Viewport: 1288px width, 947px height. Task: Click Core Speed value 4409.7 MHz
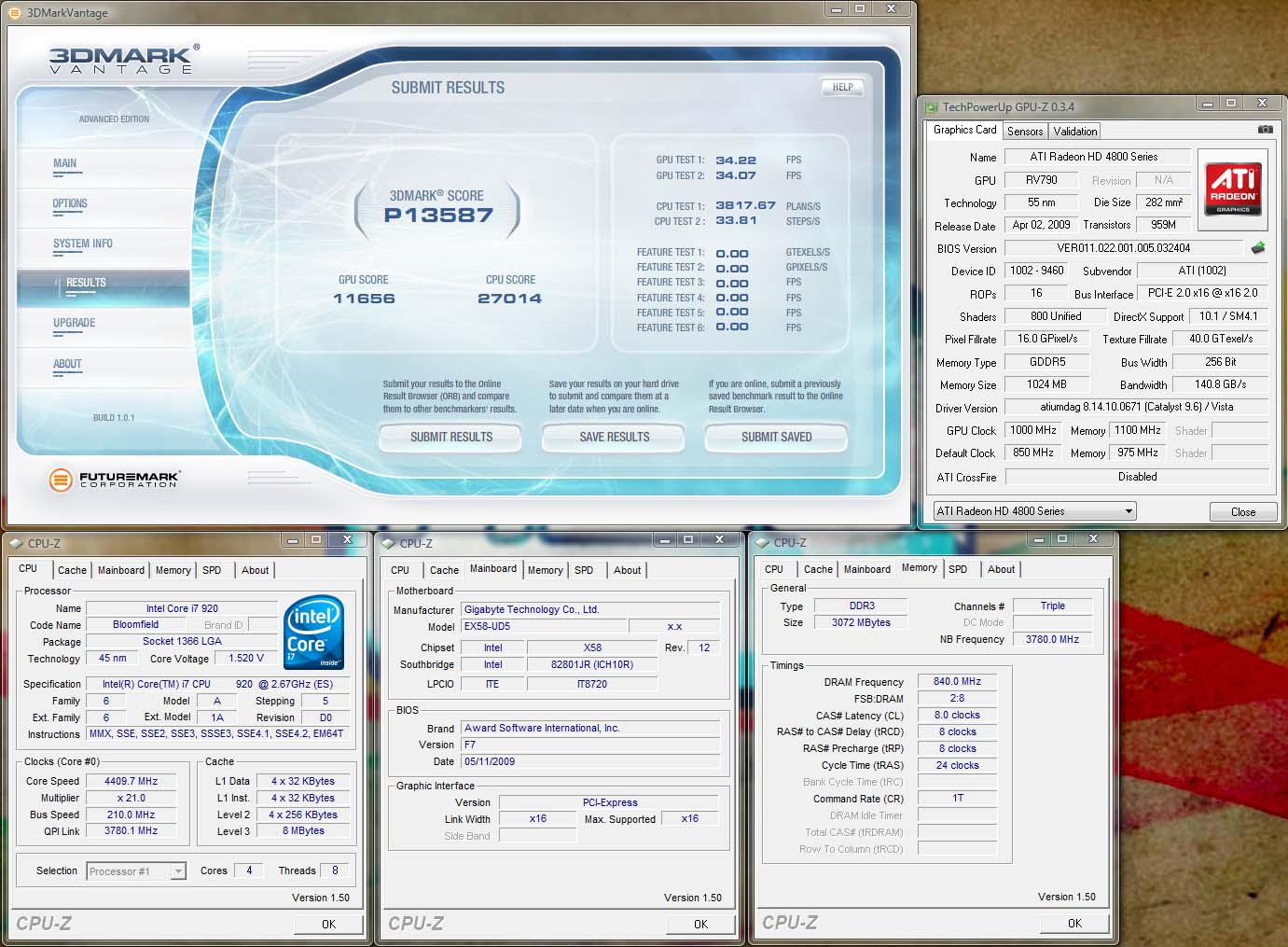[131, 781]
